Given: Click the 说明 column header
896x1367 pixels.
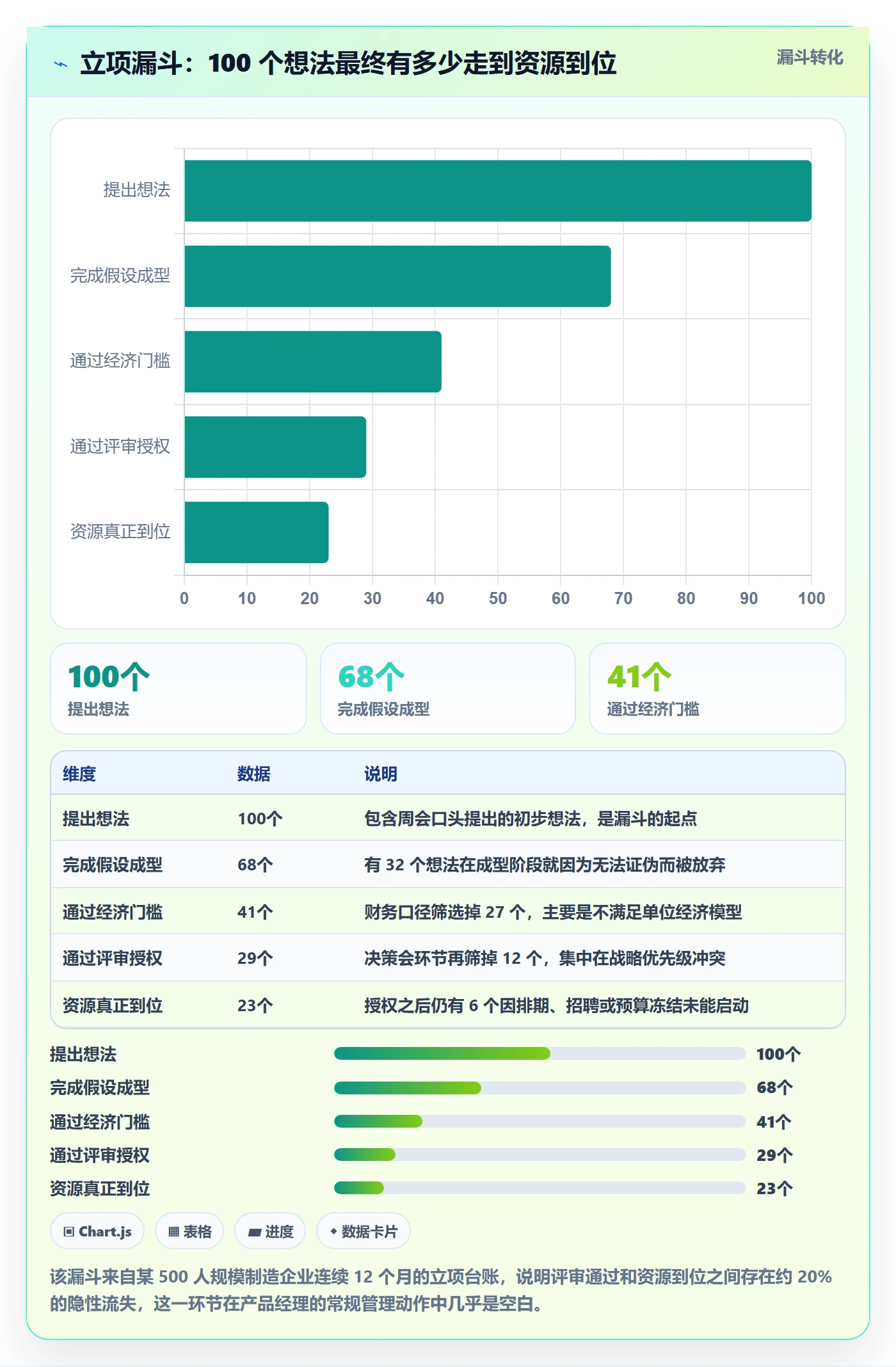Looking at the screenshot, I should [381, 774].
